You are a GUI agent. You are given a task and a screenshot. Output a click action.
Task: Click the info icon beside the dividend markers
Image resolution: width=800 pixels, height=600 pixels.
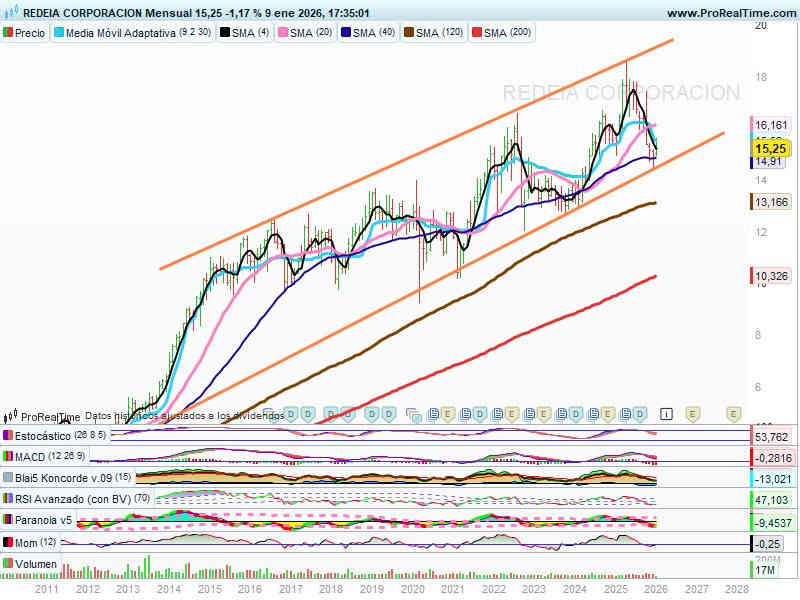[x=666, y=412]
